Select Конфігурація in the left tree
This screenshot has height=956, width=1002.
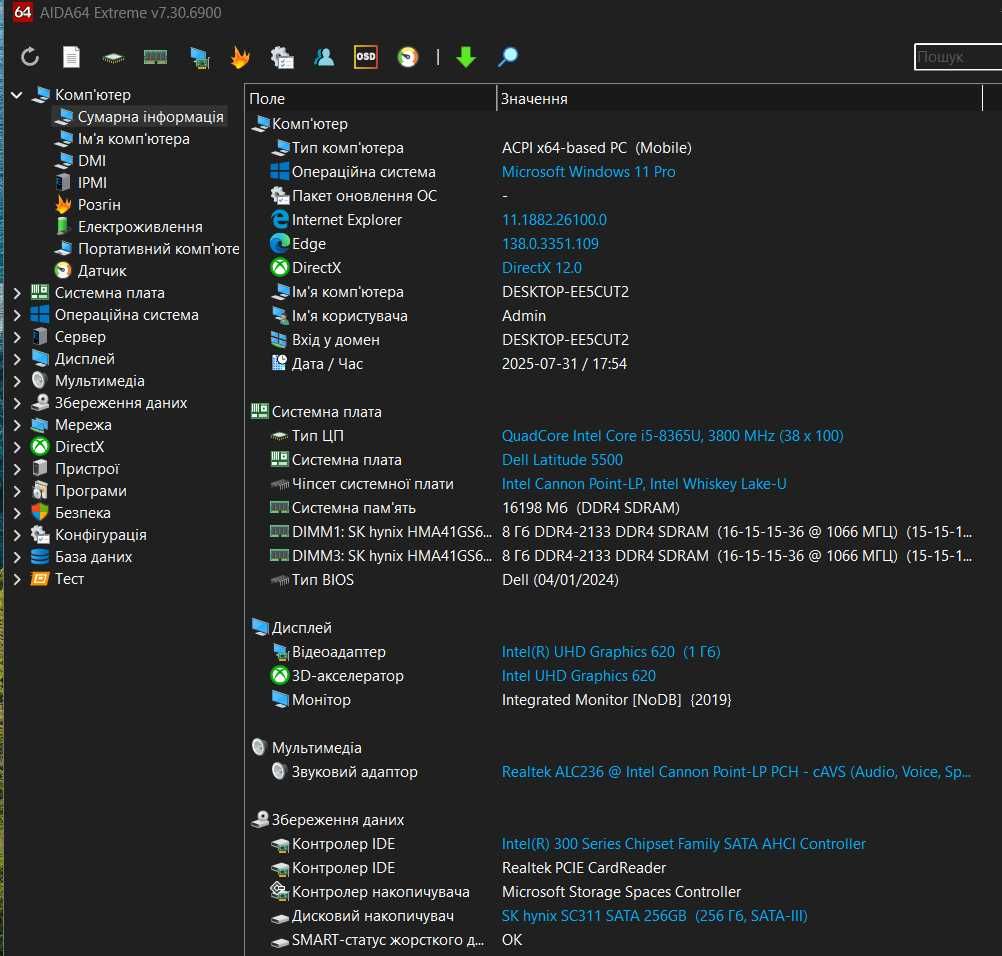pyautogui.click(x=100, y=535)
